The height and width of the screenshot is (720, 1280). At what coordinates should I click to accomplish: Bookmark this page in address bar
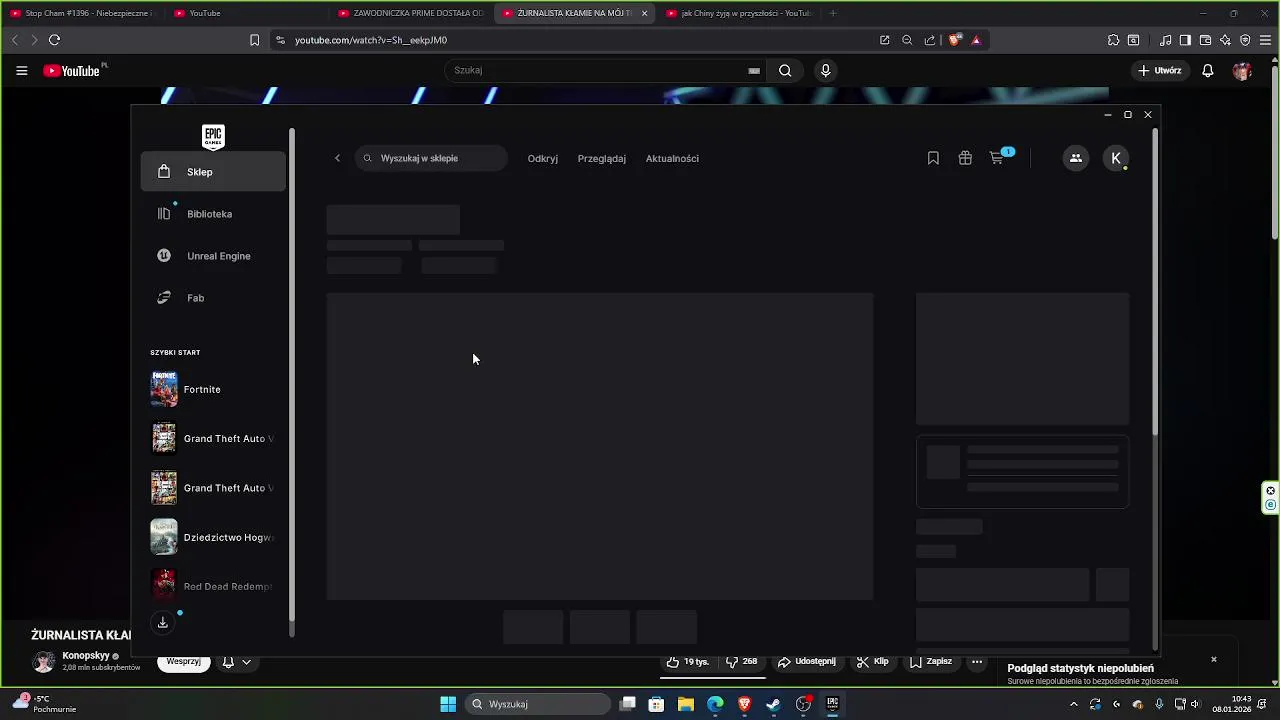click(x=254, y=40)
